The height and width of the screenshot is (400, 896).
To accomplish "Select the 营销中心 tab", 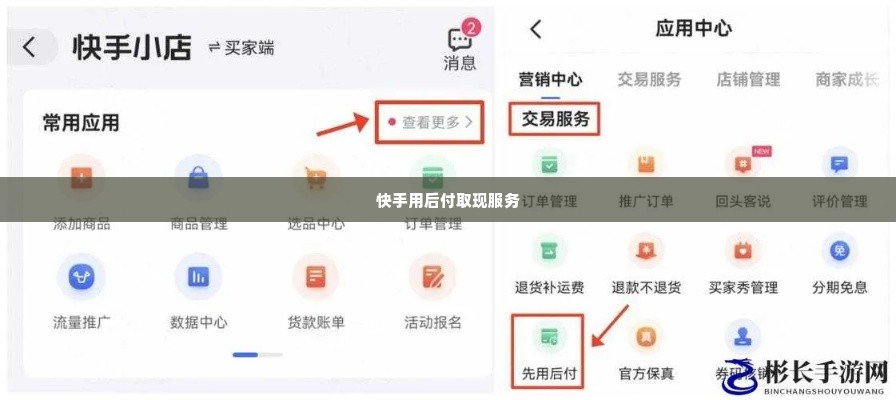I will (x=550, y=79).
